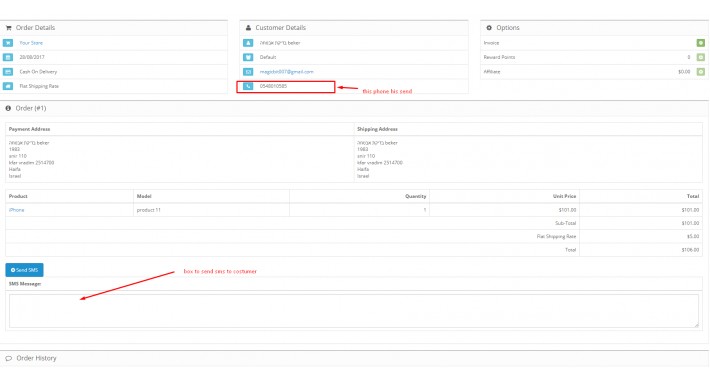Click inside the SMS Message text box

(x=354, y=311)
